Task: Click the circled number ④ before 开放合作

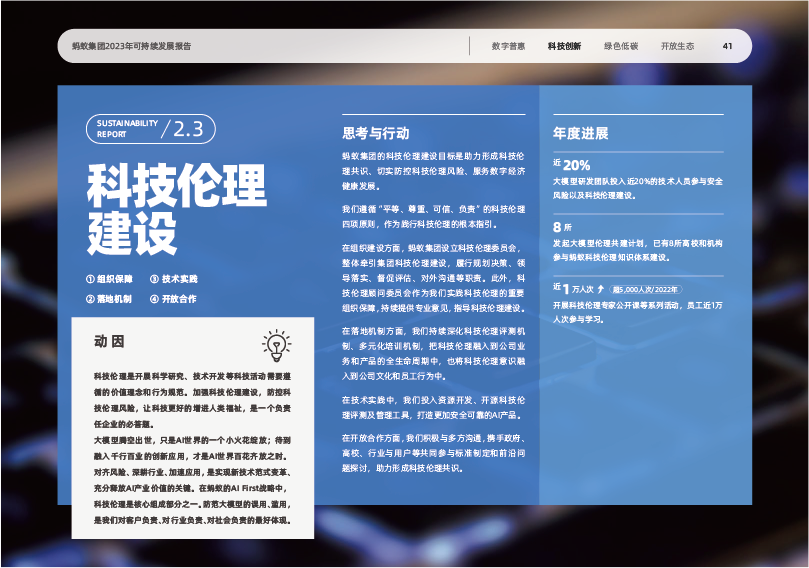Action: tap(154, 299)
